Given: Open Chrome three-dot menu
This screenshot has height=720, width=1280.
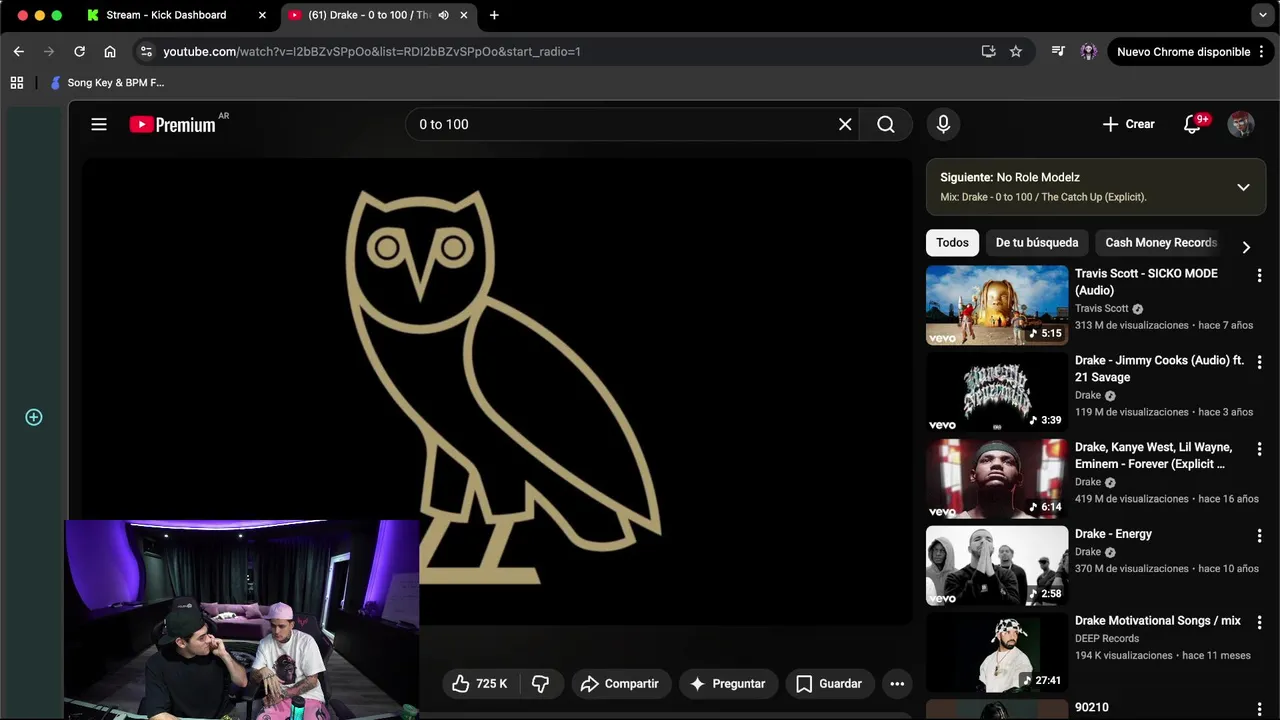Looking at the screenshot, I should pos(1264,51).
